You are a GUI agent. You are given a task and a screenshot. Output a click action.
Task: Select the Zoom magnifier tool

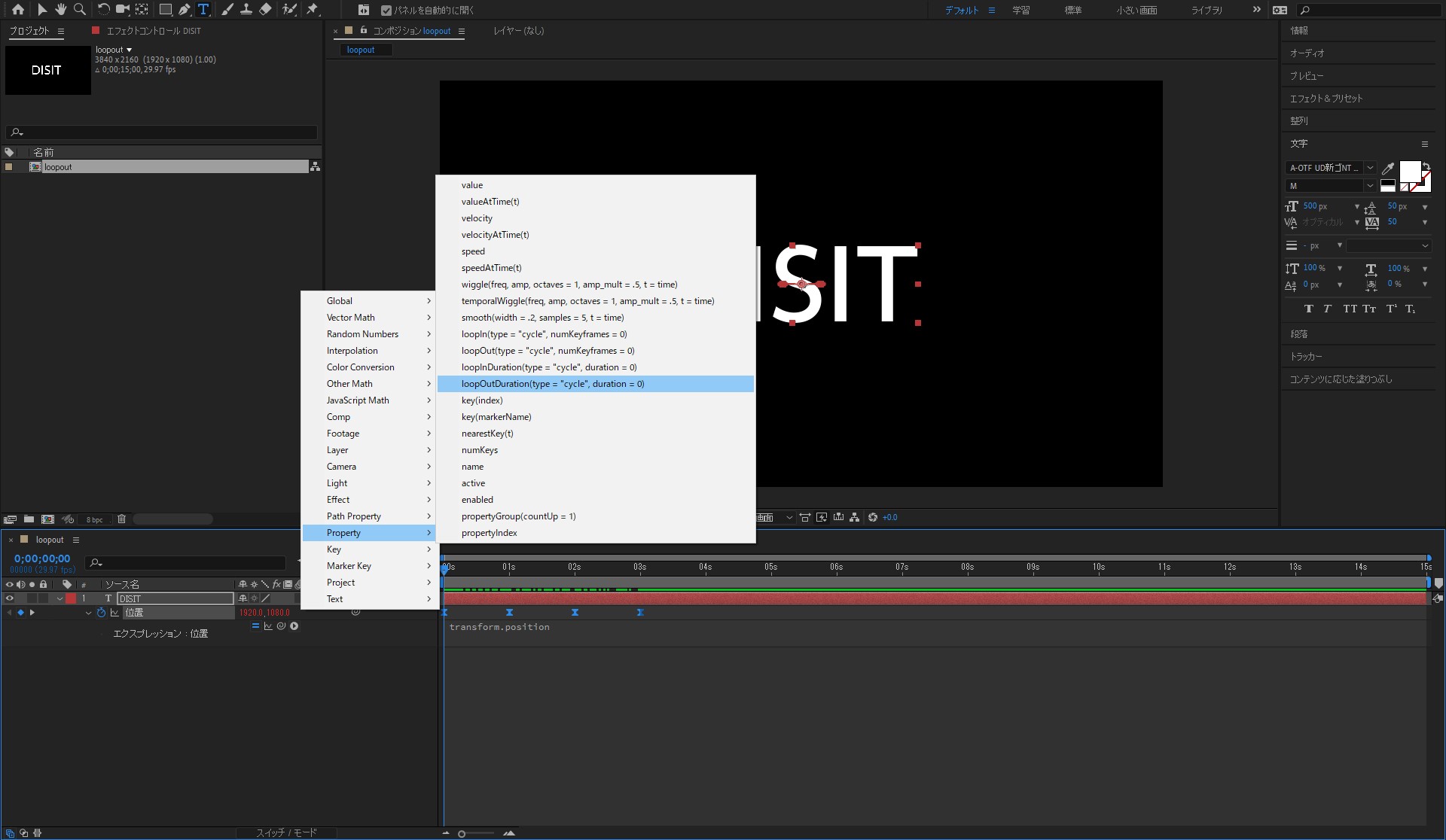click(x=79, y=10)
